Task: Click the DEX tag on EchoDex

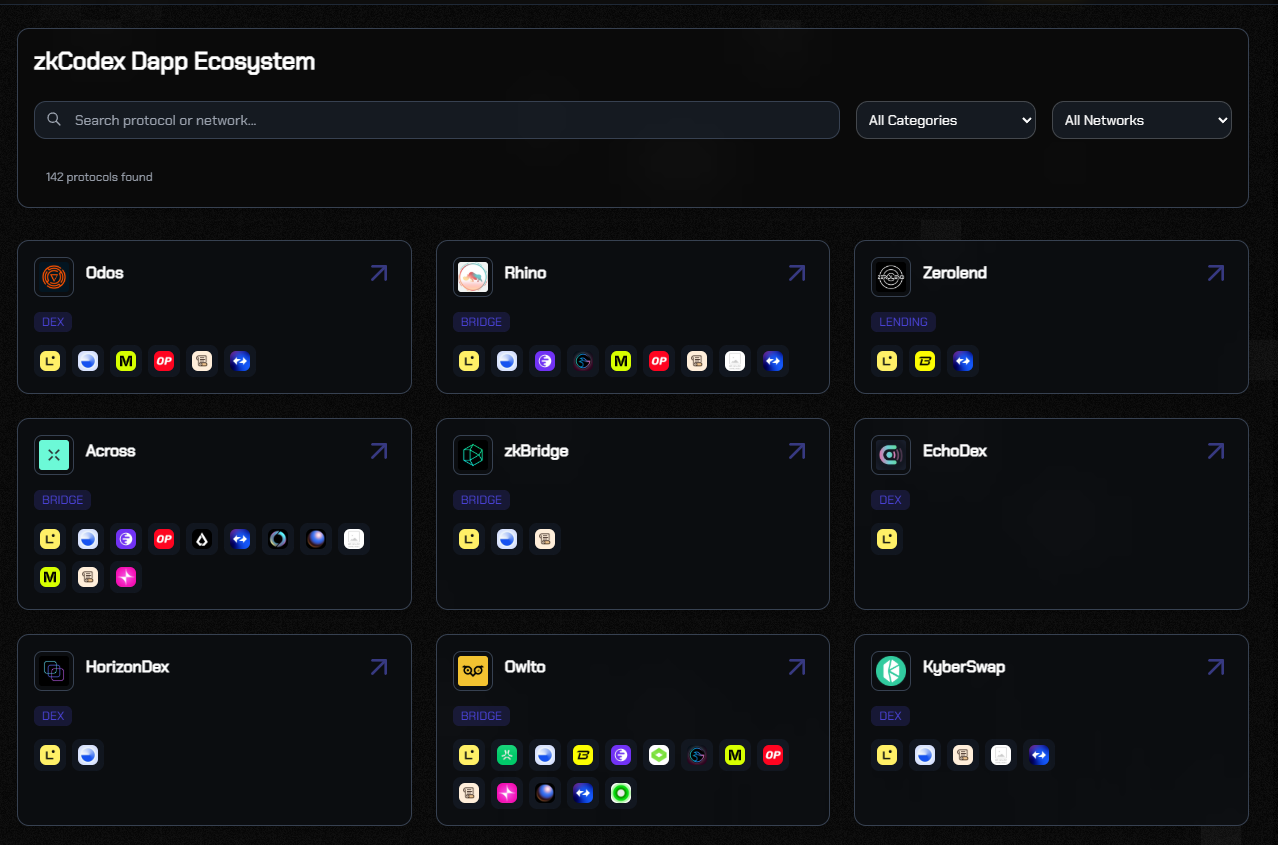Action: [890, 500]
